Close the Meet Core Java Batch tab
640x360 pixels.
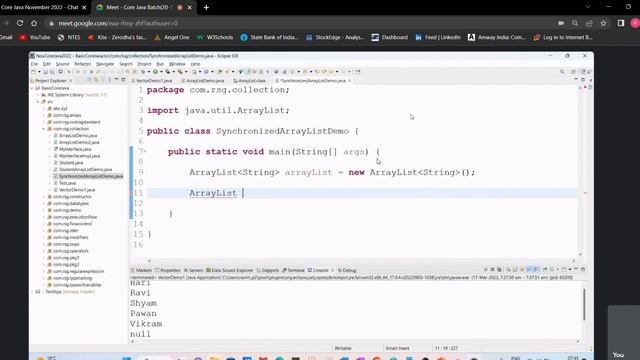(190, 7)
